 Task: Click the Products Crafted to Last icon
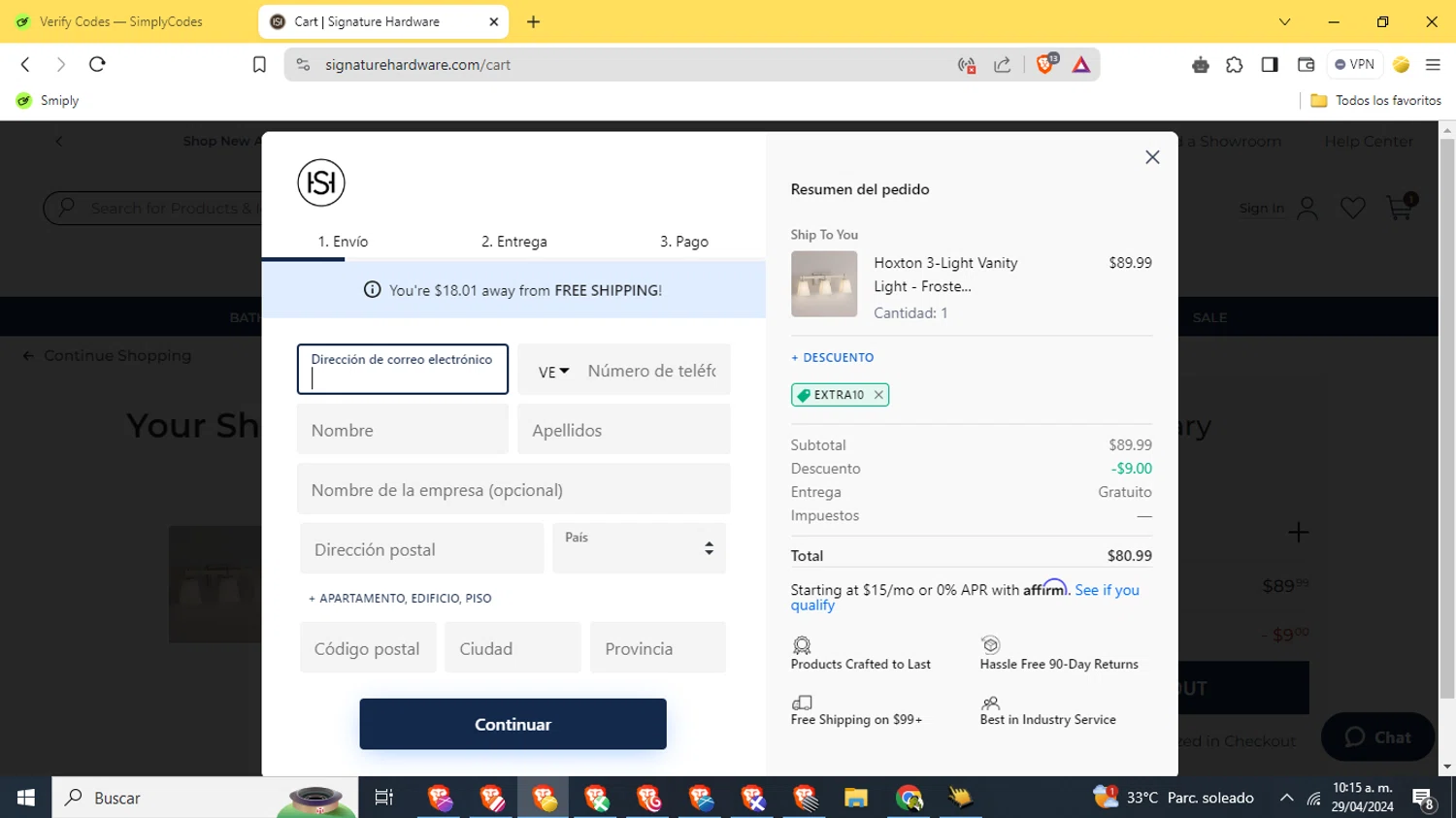[802, 645]
